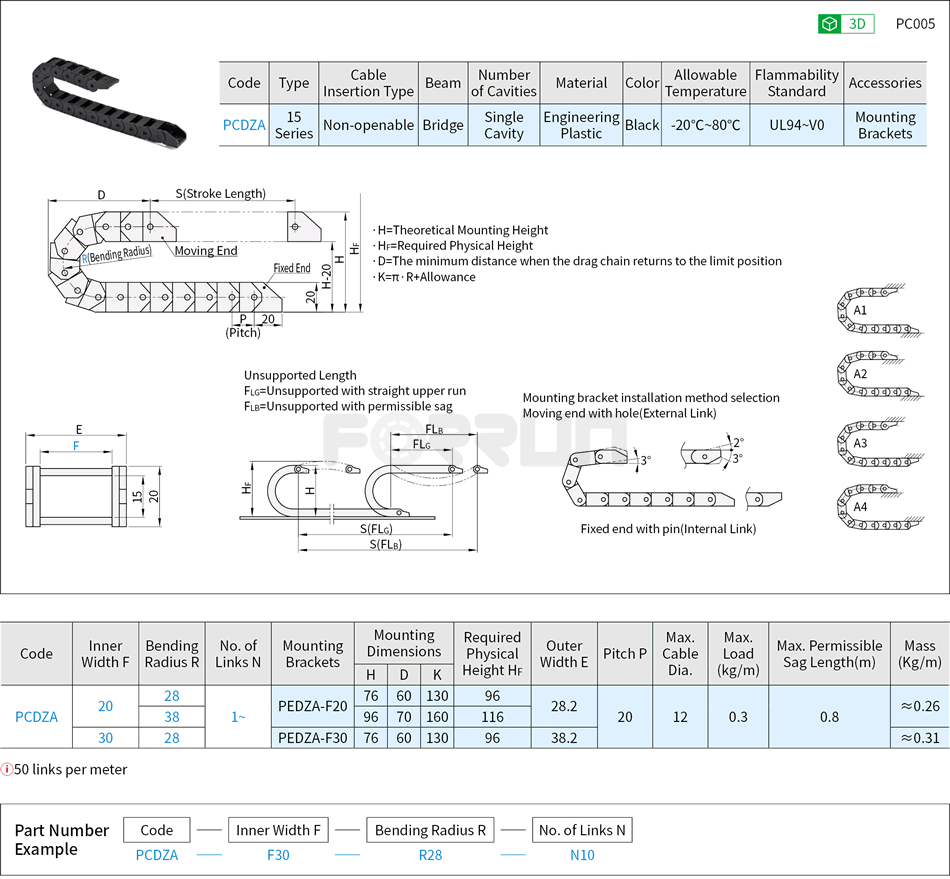Open the No. of Links N selector box

tap(582, 829)
